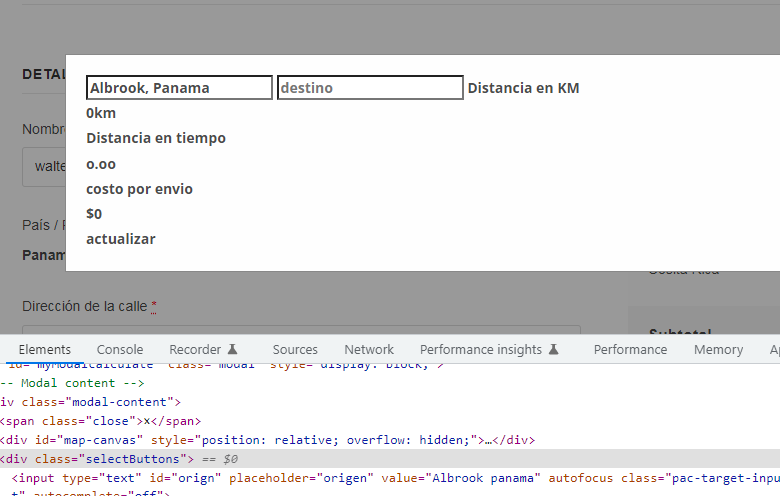Open the Console tab
The width and height of the screenshot is (780, 496).
coord(120,350)
